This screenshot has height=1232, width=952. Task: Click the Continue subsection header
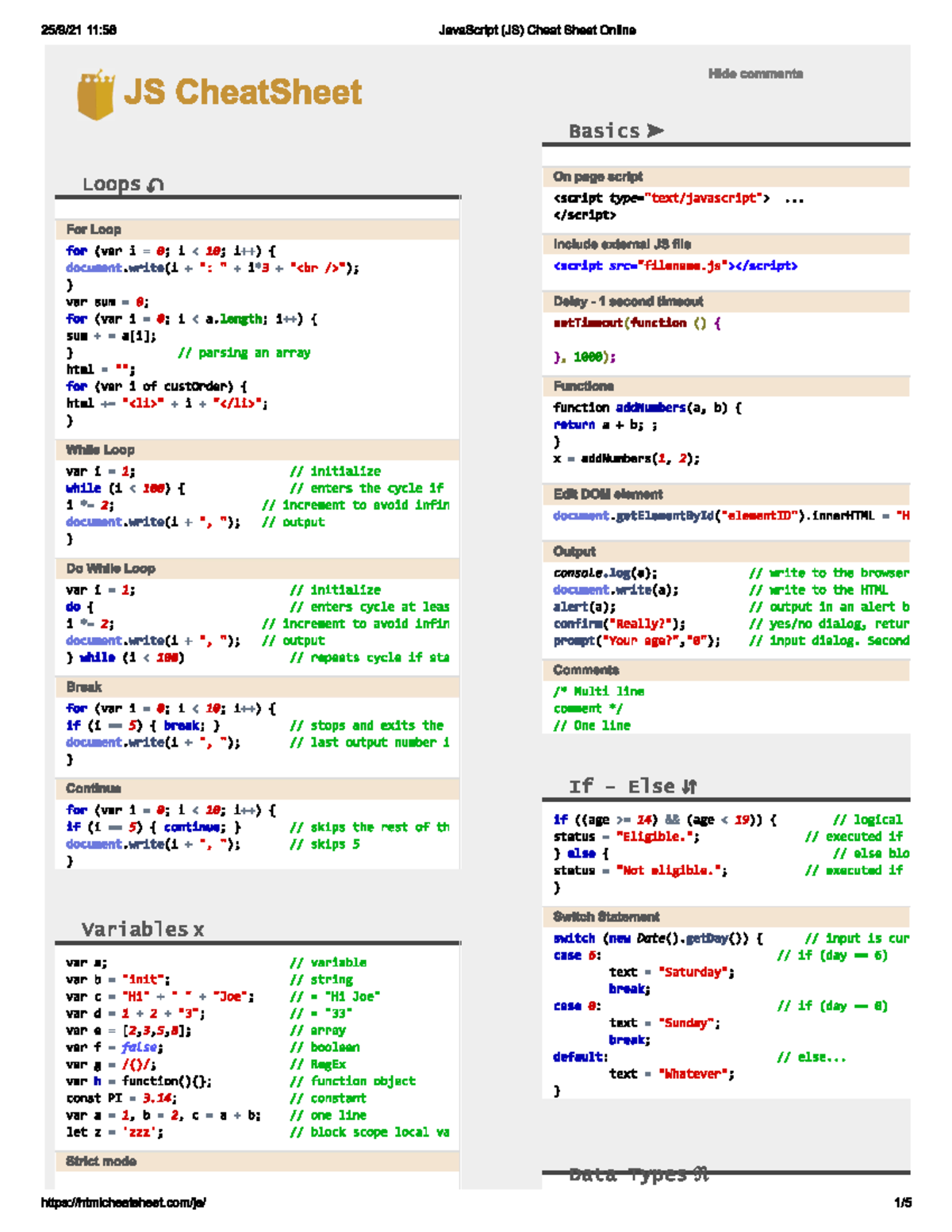[257, 789]
